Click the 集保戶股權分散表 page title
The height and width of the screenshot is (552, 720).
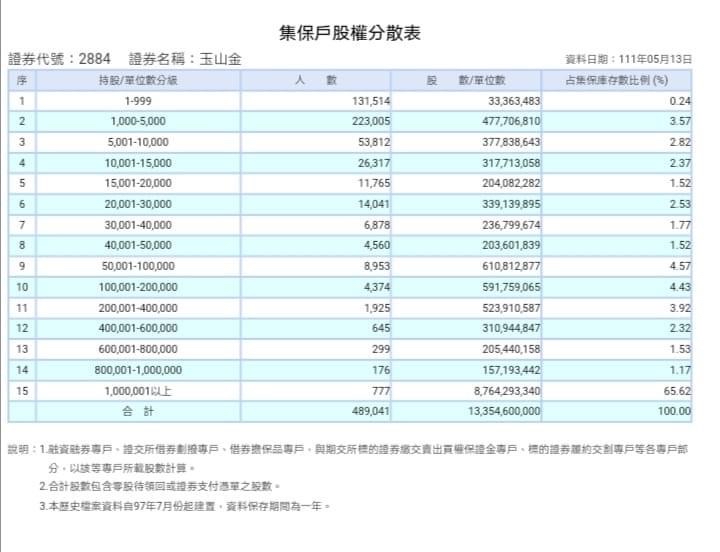(x=359, y=33)
